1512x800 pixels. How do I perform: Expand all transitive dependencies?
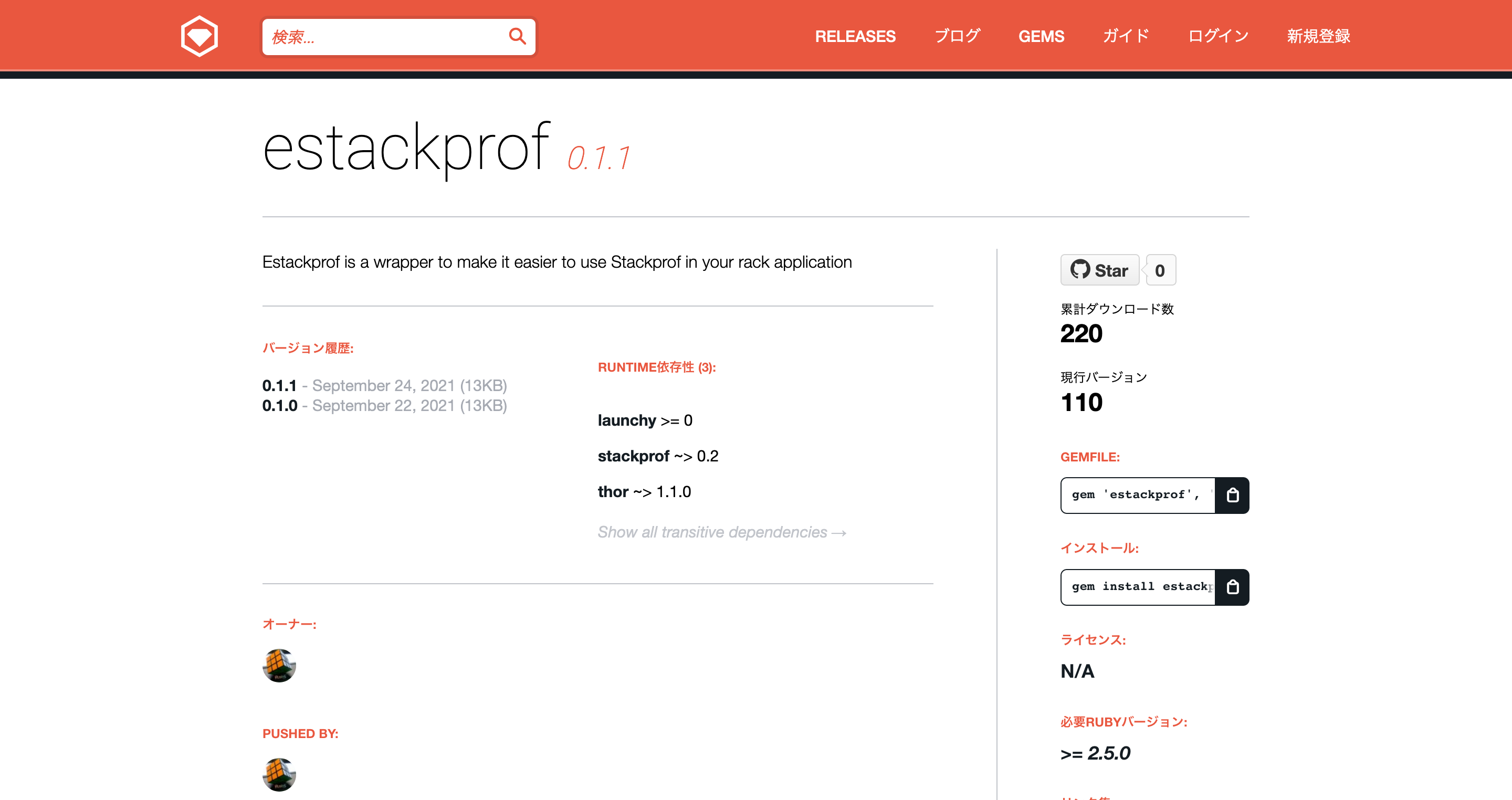click(x=721, y=532)
